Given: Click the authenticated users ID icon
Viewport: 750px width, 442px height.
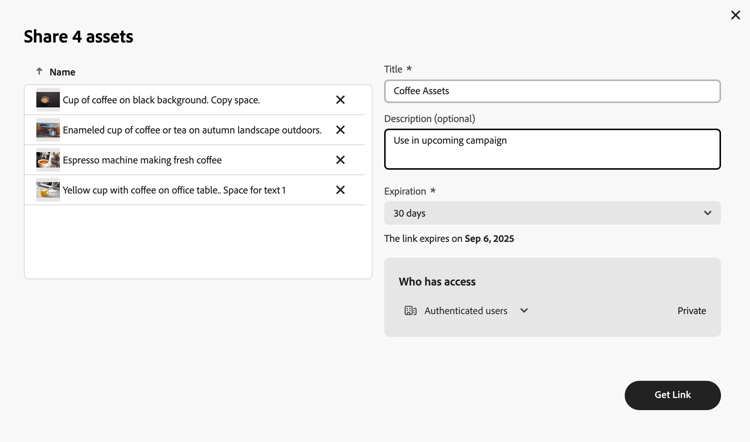Looking at the screenshot, I should point(410,311).
